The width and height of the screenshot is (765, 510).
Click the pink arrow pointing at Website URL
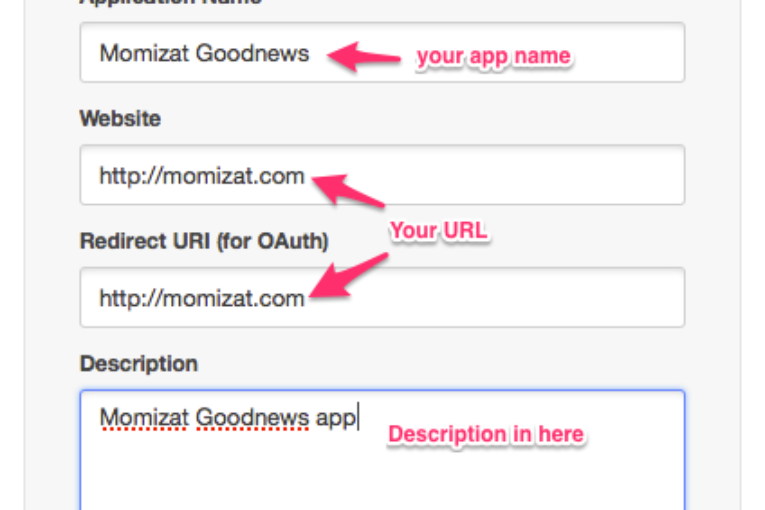click(348, 189)
